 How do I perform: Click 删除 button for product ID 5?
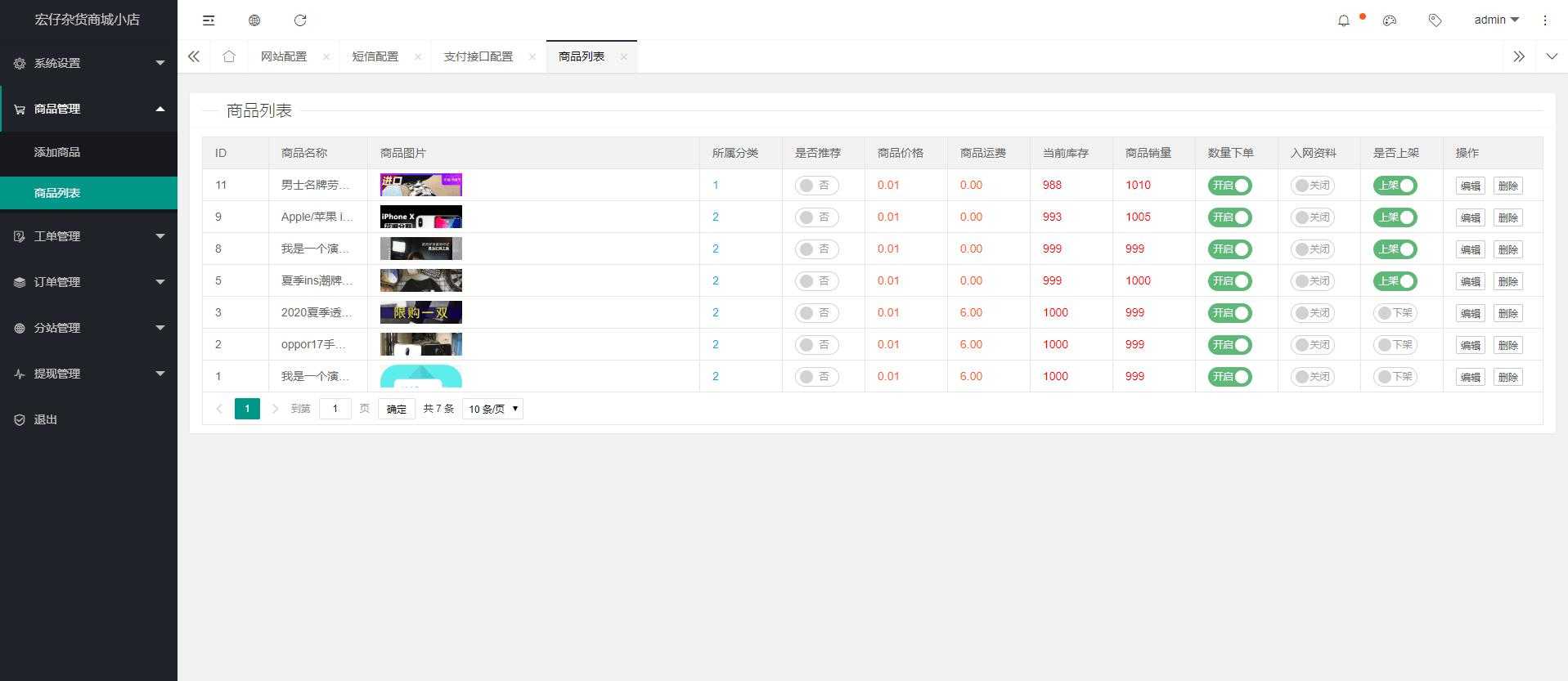pyautogui.click(x=1507, y=281)
